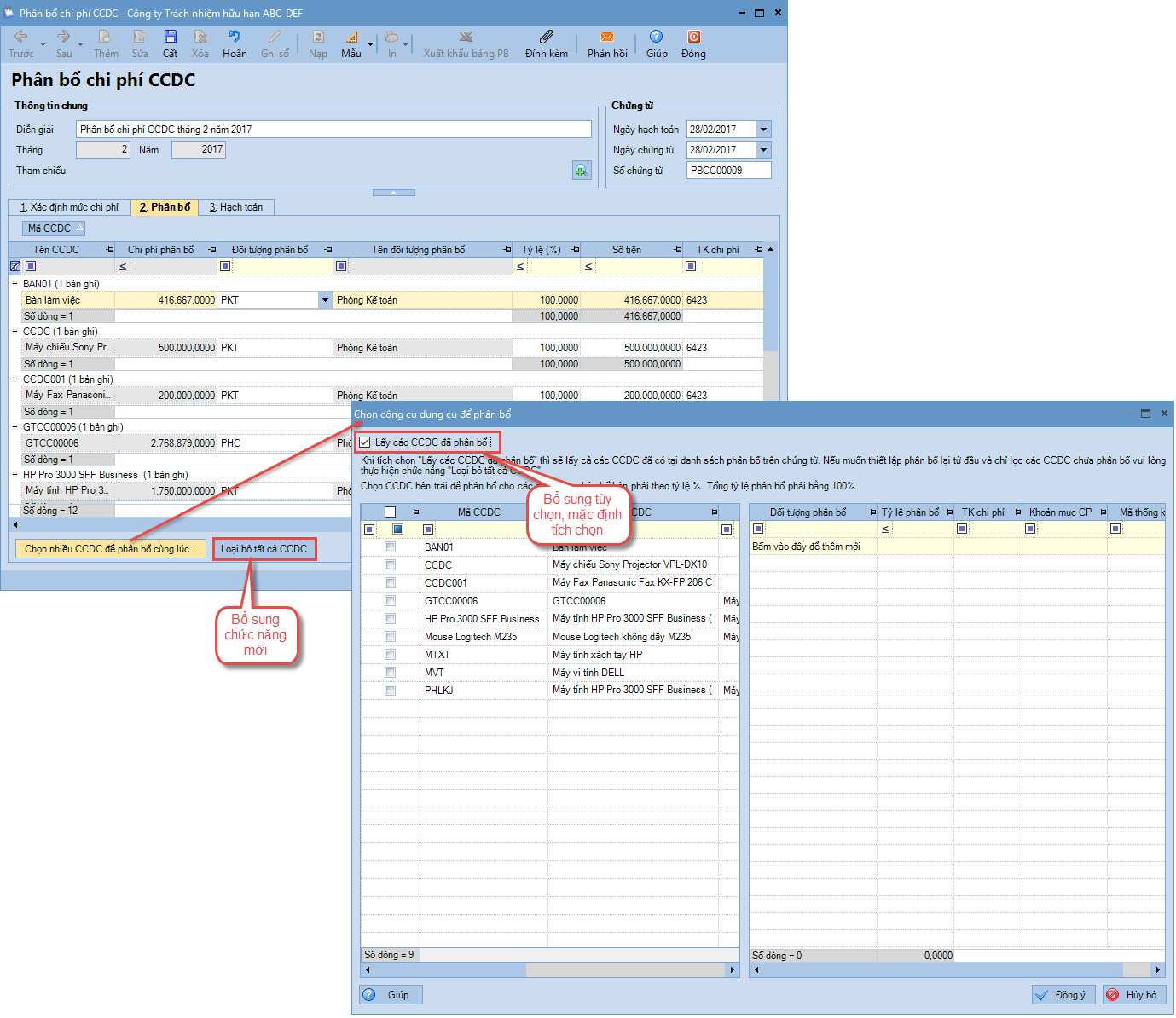The image size is (1176, 1018).
Task: Collapse the GTCC00006 (1 bản ghi) group
Action: tap(15, 427)
